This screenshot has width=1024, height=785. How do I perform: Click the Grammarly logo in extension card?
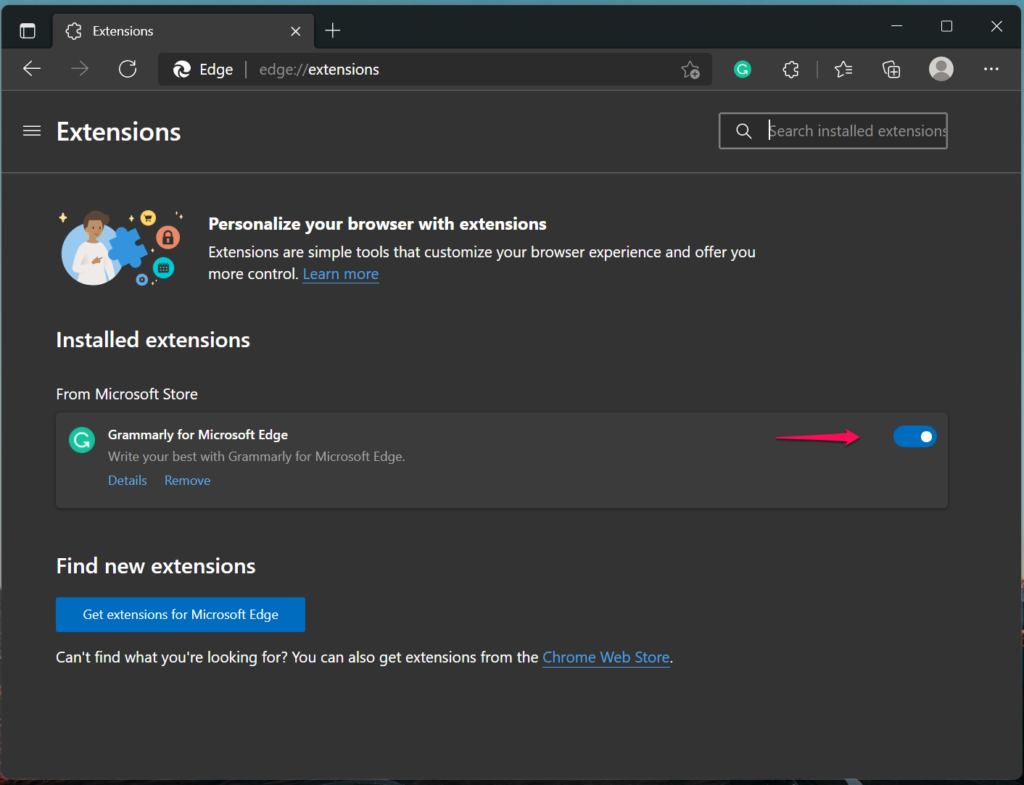tap(82, 440)
